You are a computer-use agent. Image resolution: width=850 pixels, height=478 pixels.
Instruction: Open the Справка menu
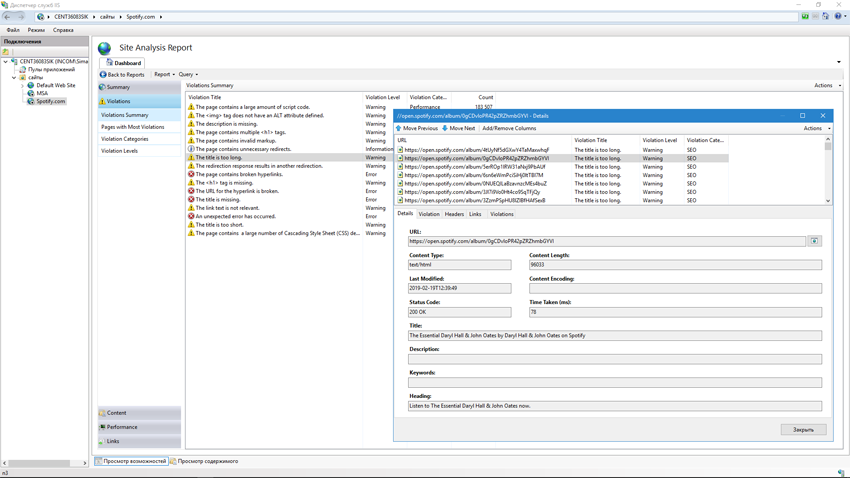63,30
